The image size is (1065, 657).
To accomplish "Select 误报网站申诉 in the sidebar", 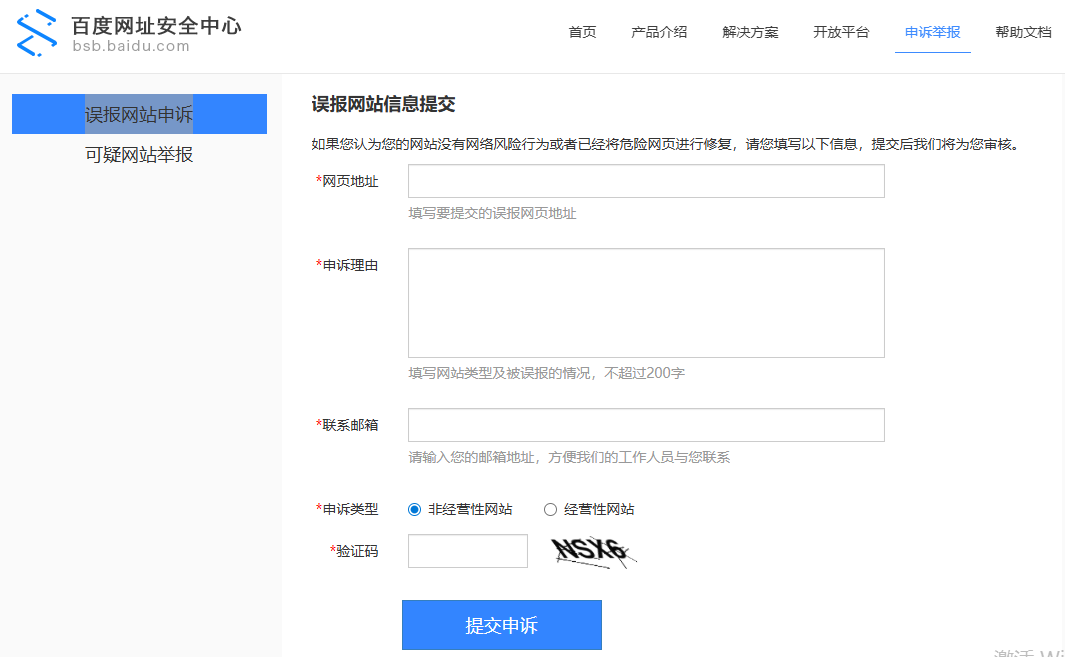I will tap(139, 114).
